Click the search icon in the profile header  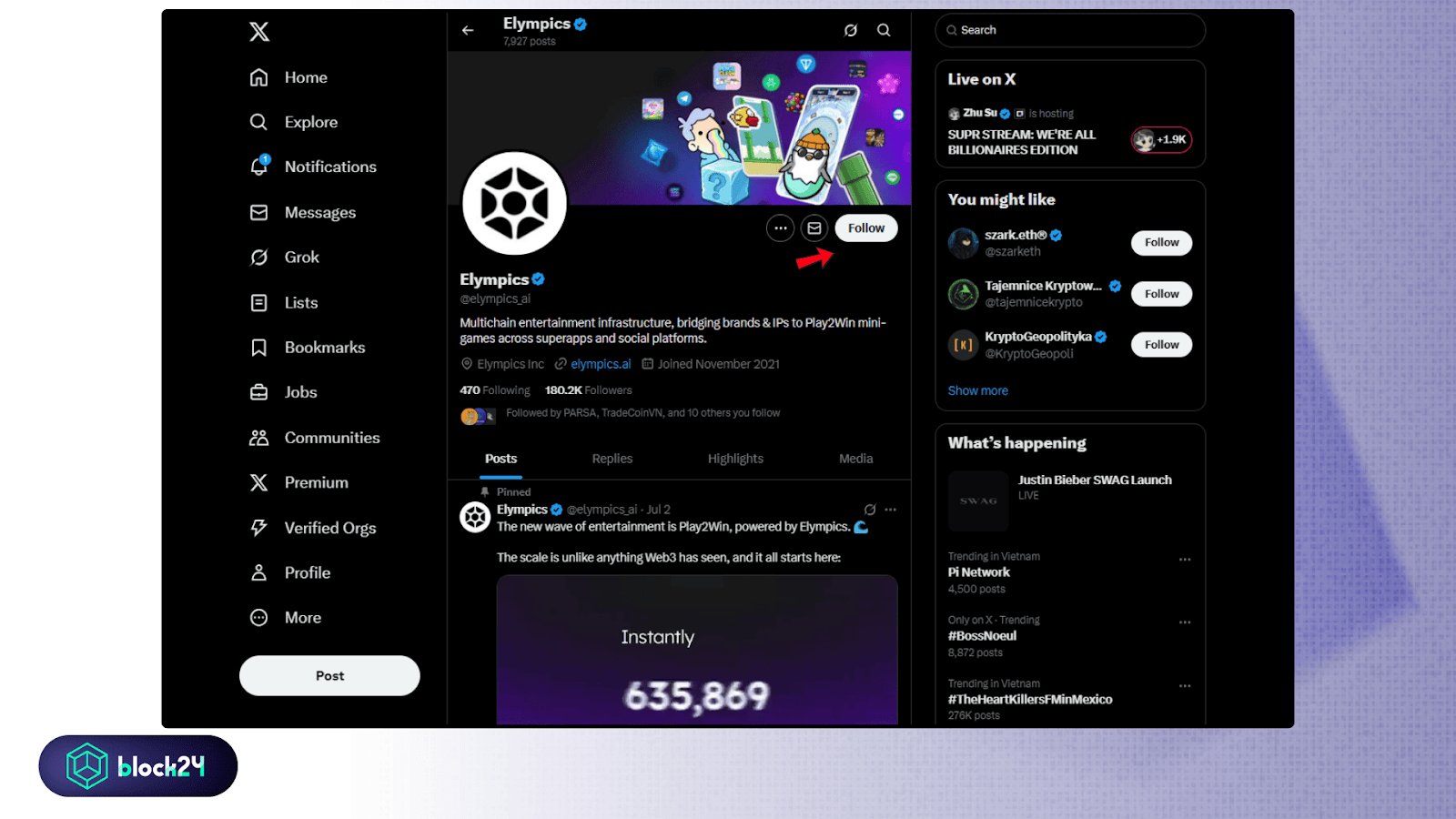coord(884,30)
